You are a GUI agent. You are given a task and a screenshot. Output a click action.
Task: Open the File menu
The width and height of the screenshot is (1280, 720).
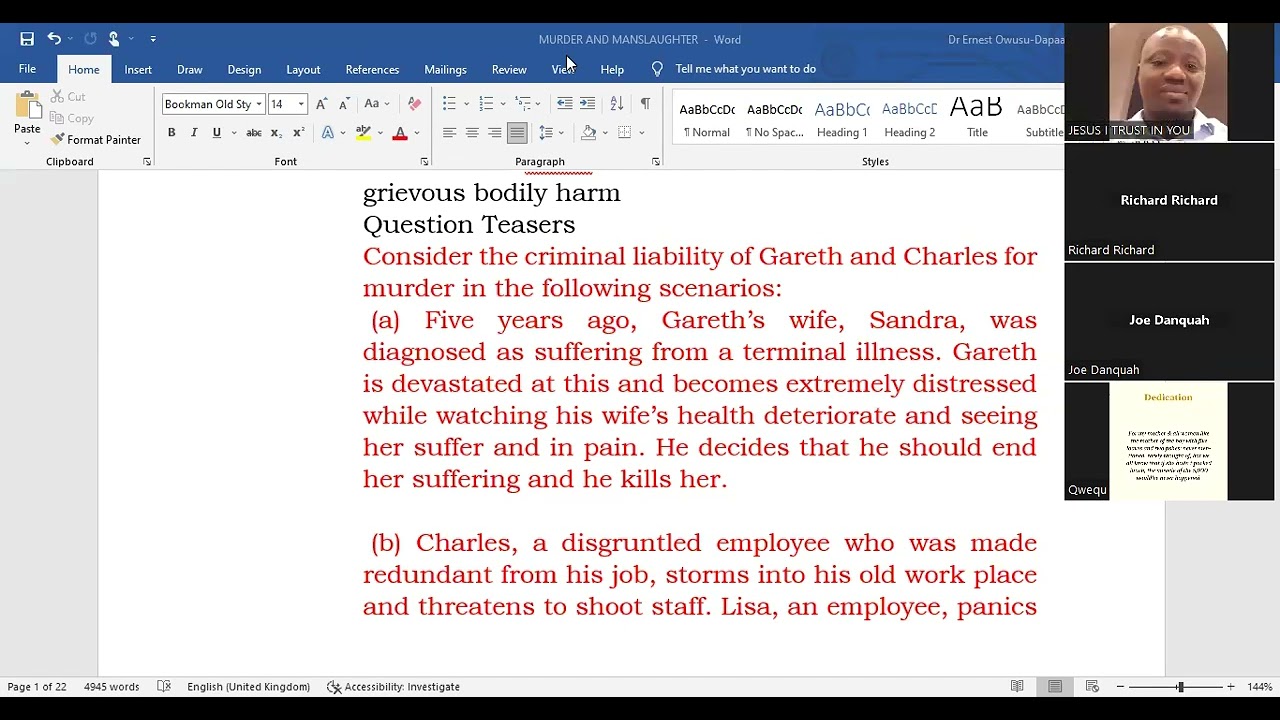(27, 69)
